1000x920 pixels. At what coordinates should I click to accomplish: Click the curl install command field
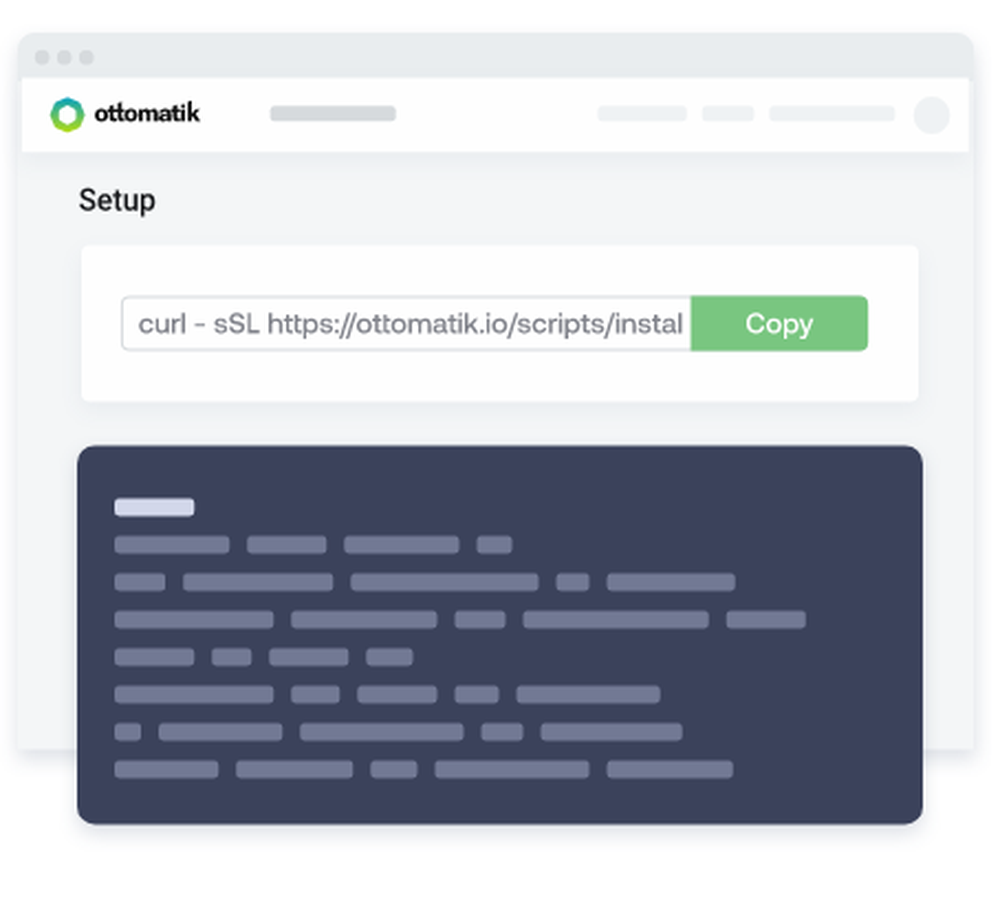click(406, 323)
